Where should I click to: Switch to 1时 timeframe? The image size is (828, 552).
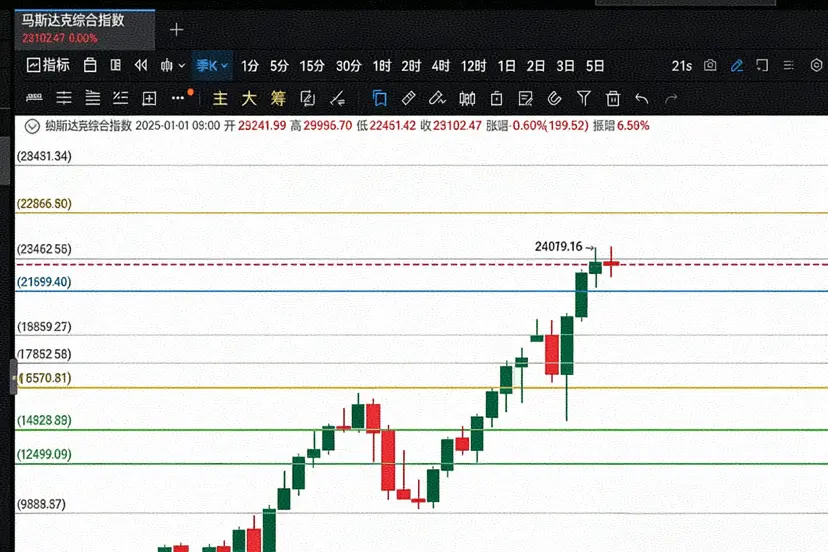[382, 66]
